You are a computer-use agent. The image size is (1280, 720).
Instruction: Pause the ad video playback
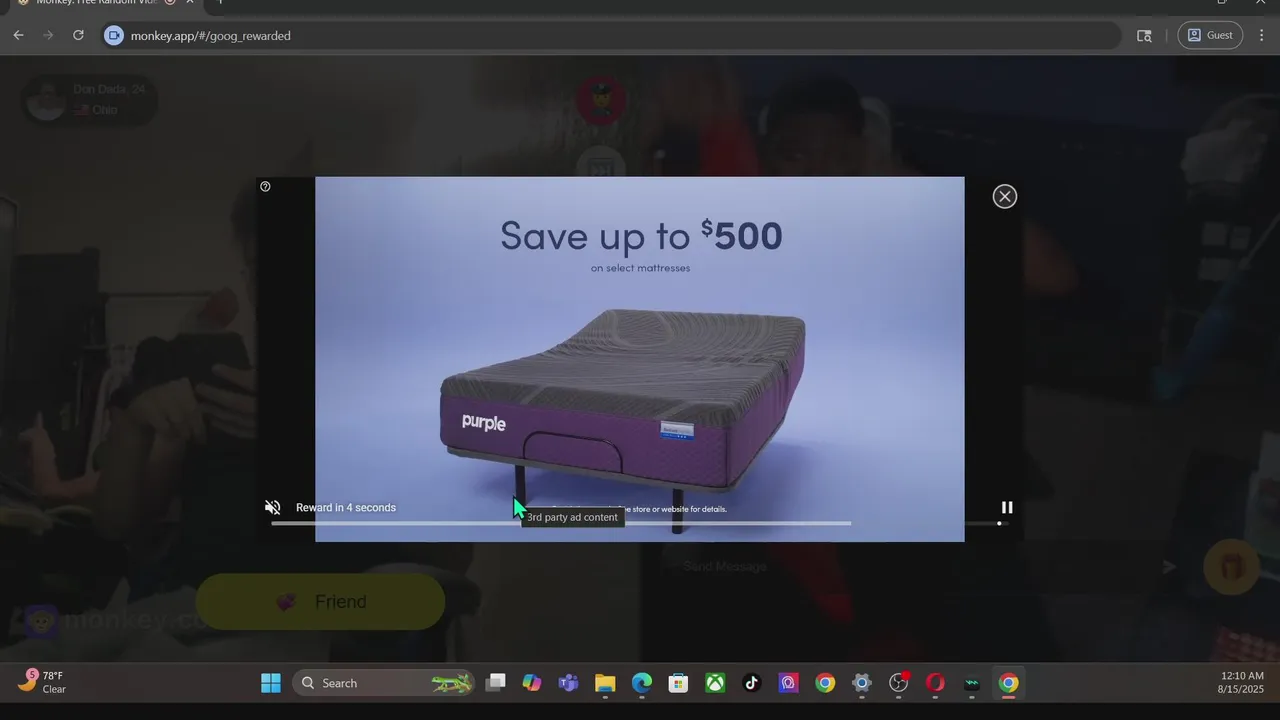[x=1007, y=507]
